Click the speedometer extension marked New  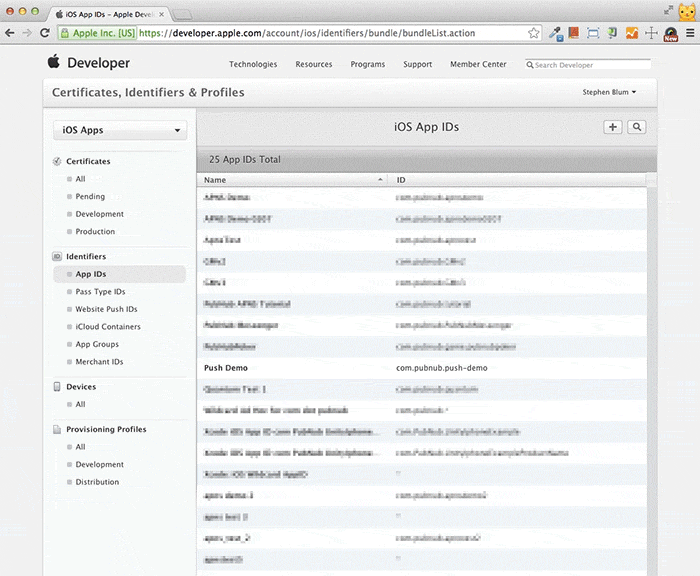[x=670, y=33]
